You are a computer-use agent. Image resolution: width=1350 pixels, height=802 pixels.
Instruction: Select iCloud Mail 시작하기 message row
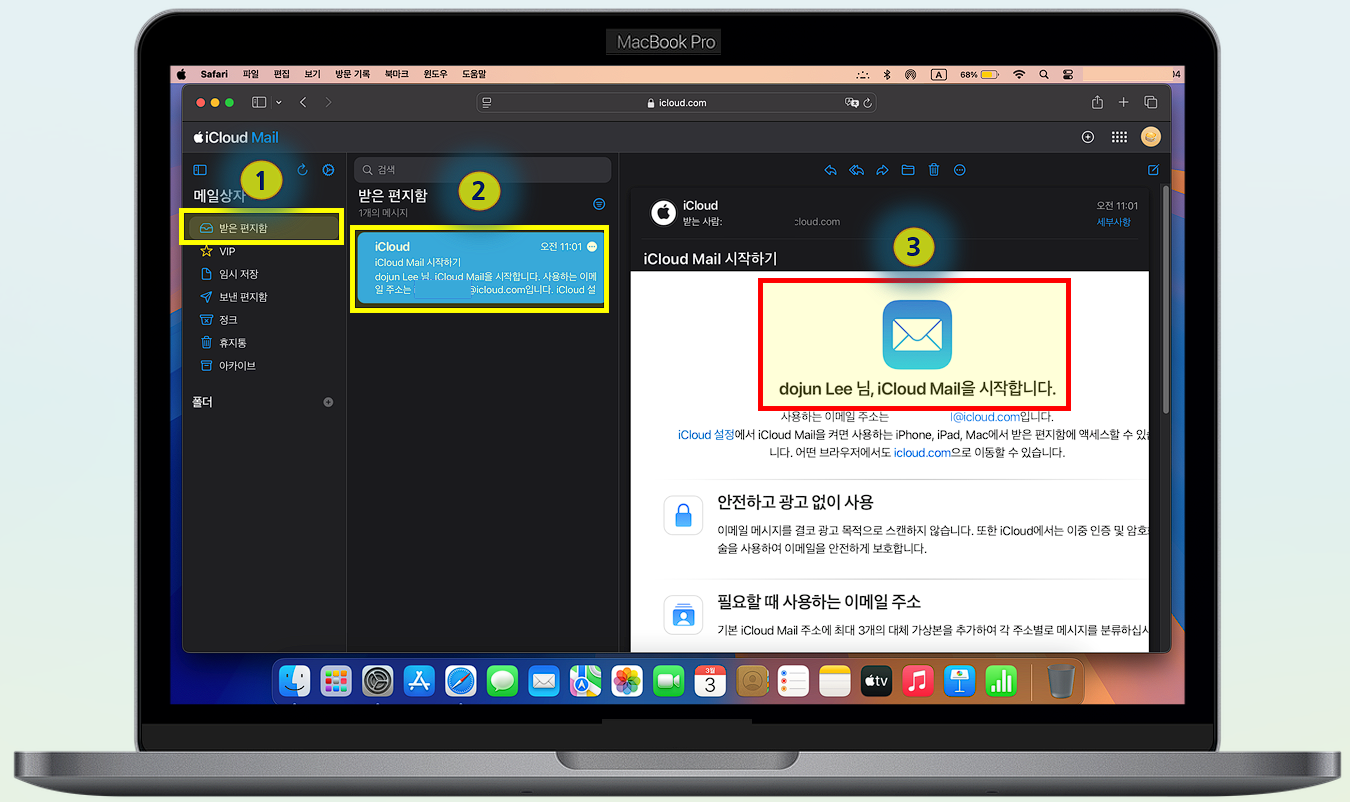point(479,268)
